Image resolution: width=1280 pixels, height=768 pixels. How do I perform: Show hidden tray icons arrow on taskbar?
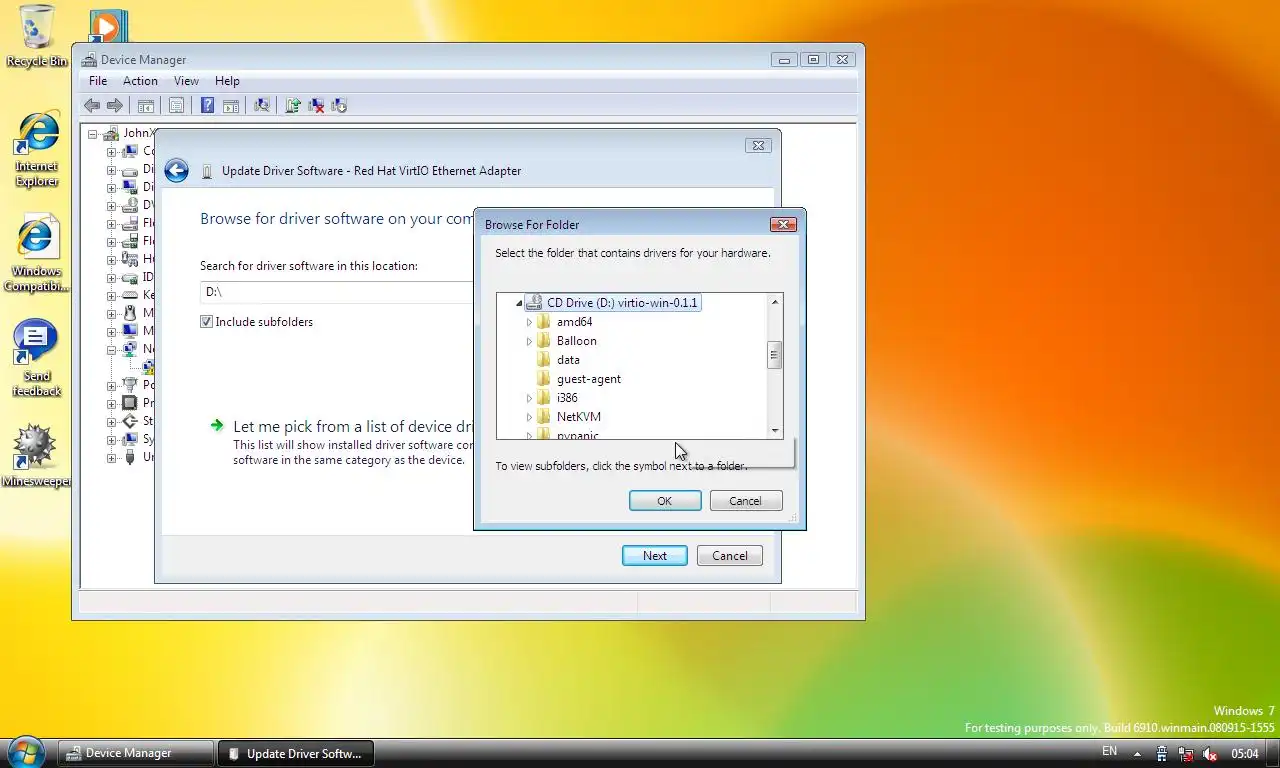click(x=1137, y=753)
